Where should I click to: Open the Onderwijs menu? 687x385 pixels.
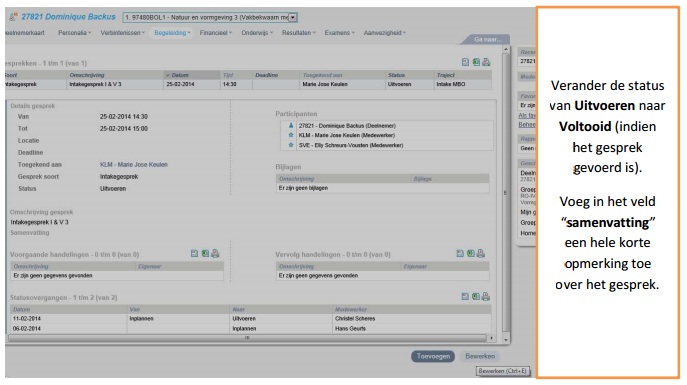pyautogui.click(x=257, y=32)
